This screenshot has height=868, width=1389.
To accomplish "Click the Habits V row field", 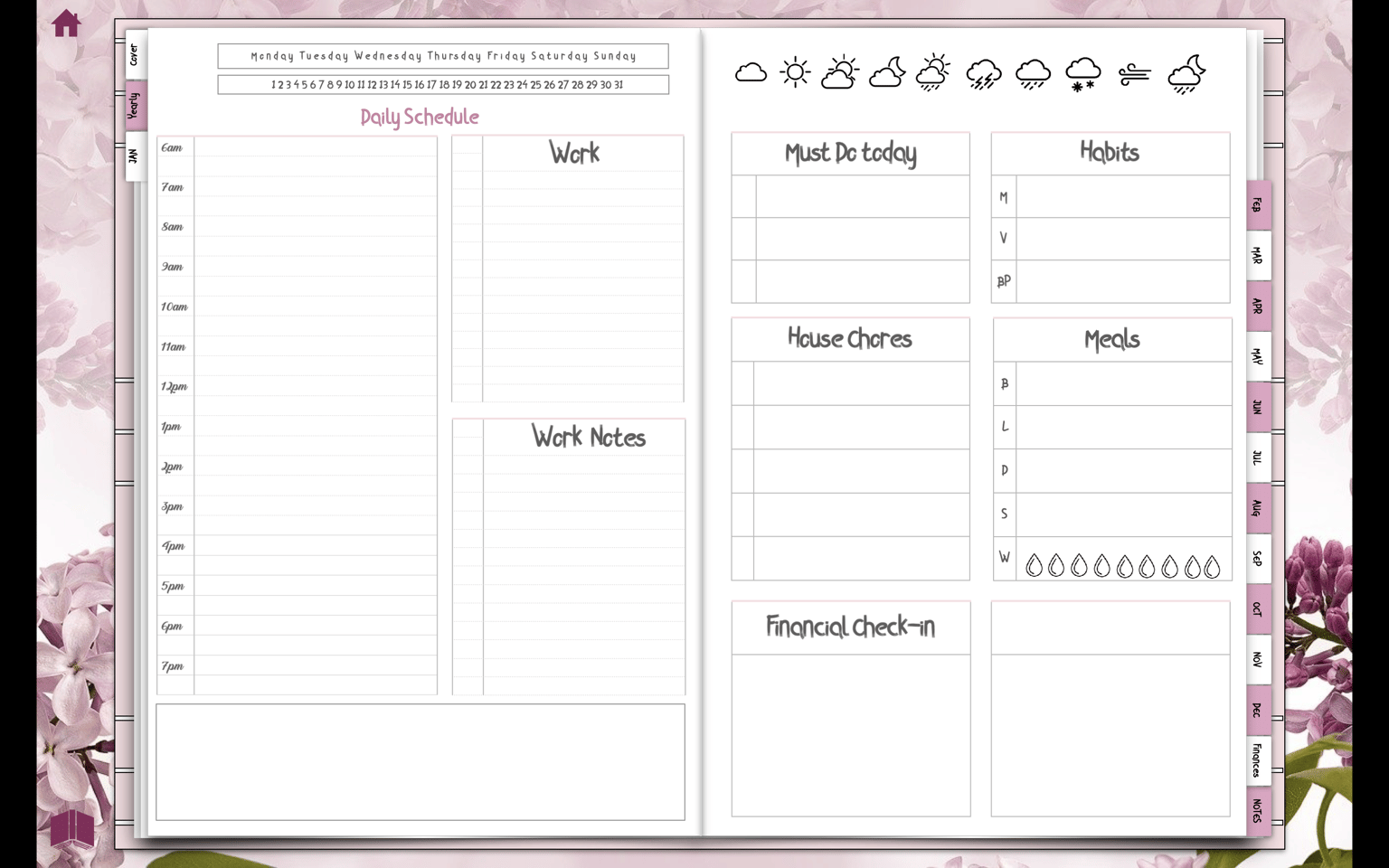I will tap(1122, 239).
